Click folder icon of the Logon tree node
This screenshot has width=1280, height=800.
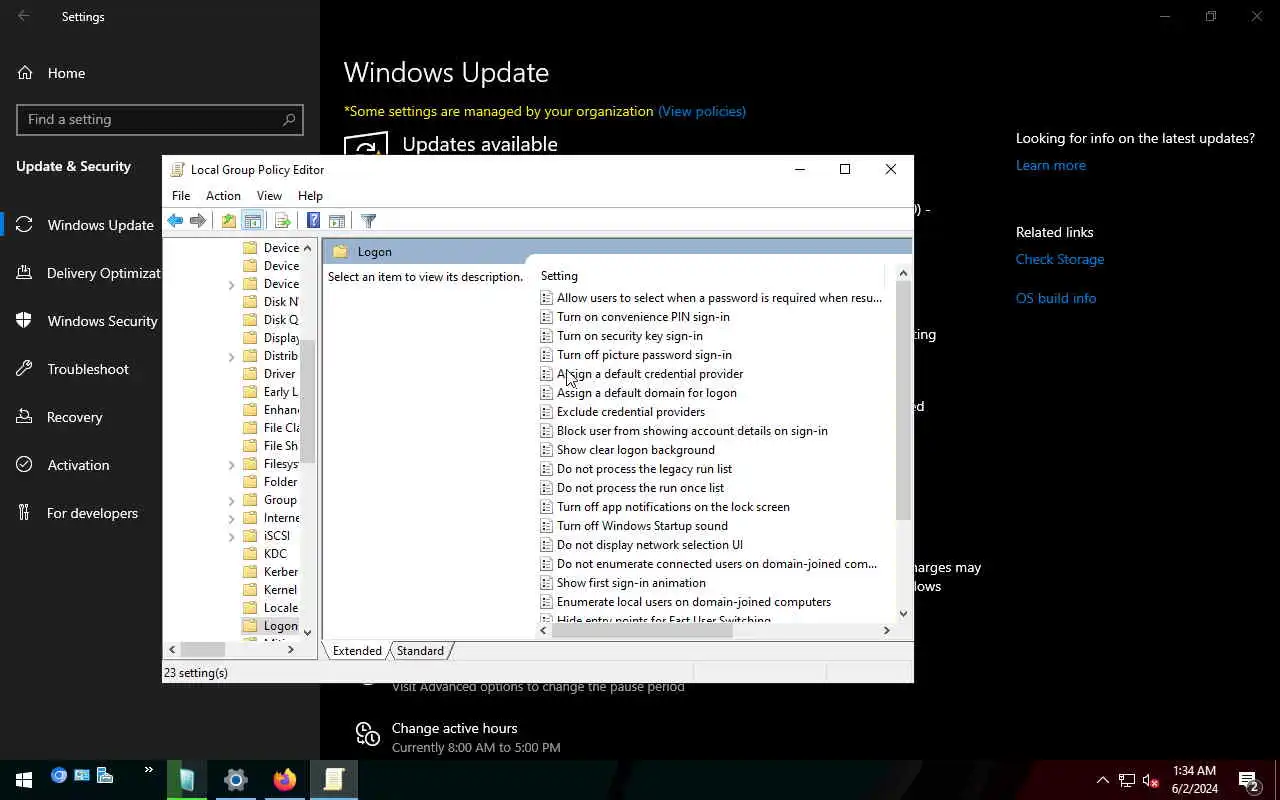point(250,626)
